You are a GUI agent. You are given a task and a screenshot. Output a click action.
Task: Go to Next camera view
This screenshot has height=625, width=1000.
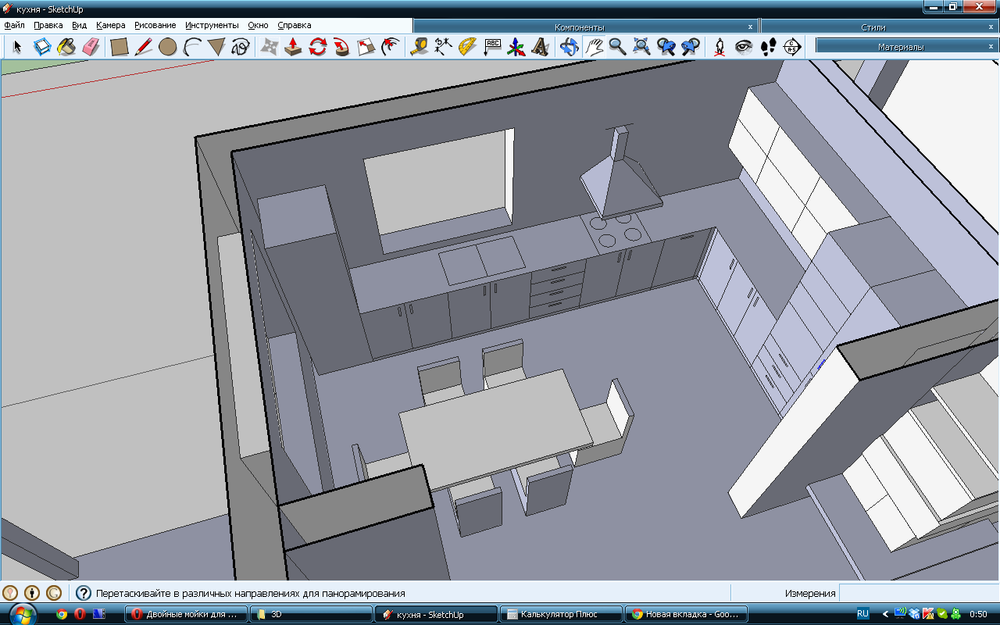[x=690, y=47]
